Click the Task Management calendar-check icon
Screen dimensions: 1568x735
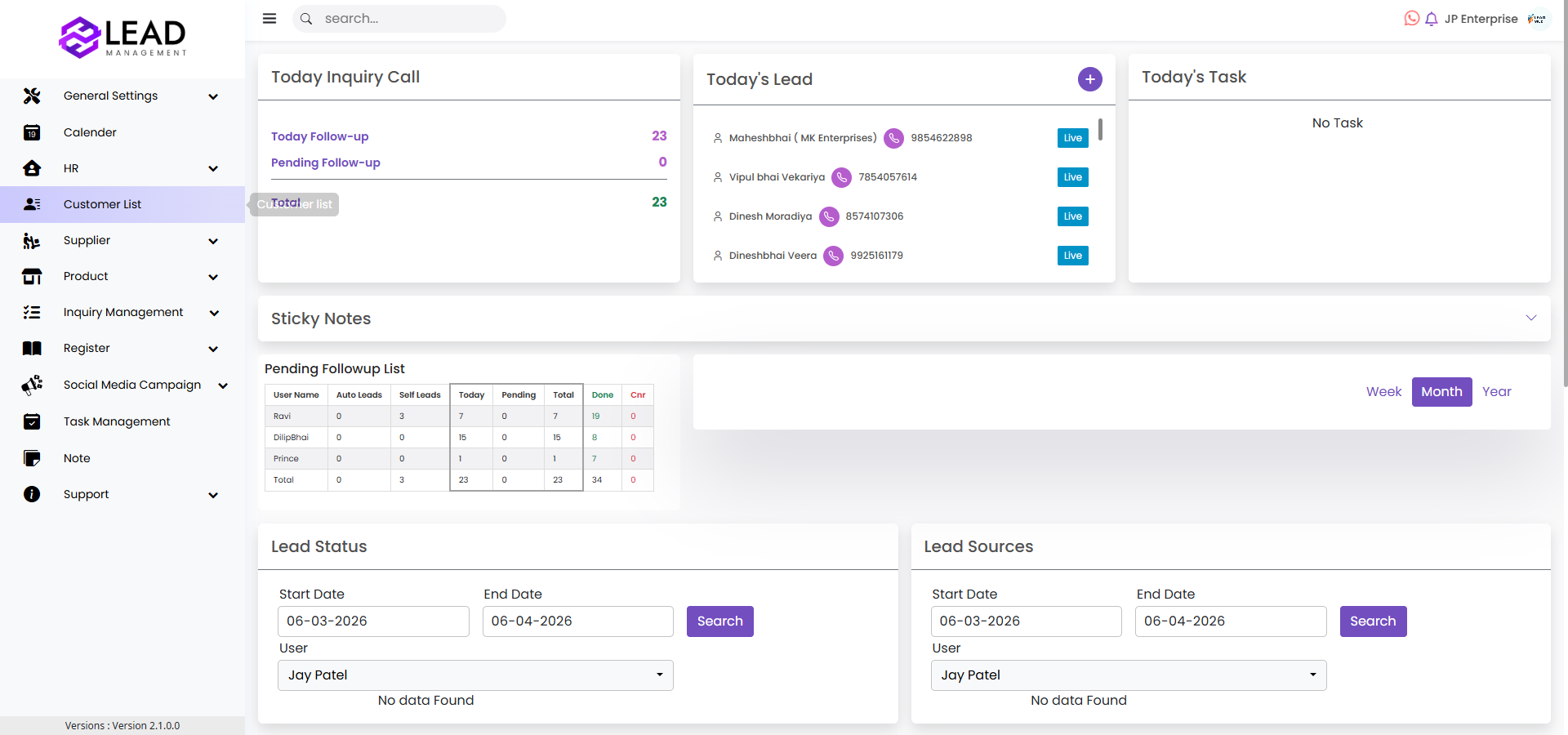tap(32, 421)
